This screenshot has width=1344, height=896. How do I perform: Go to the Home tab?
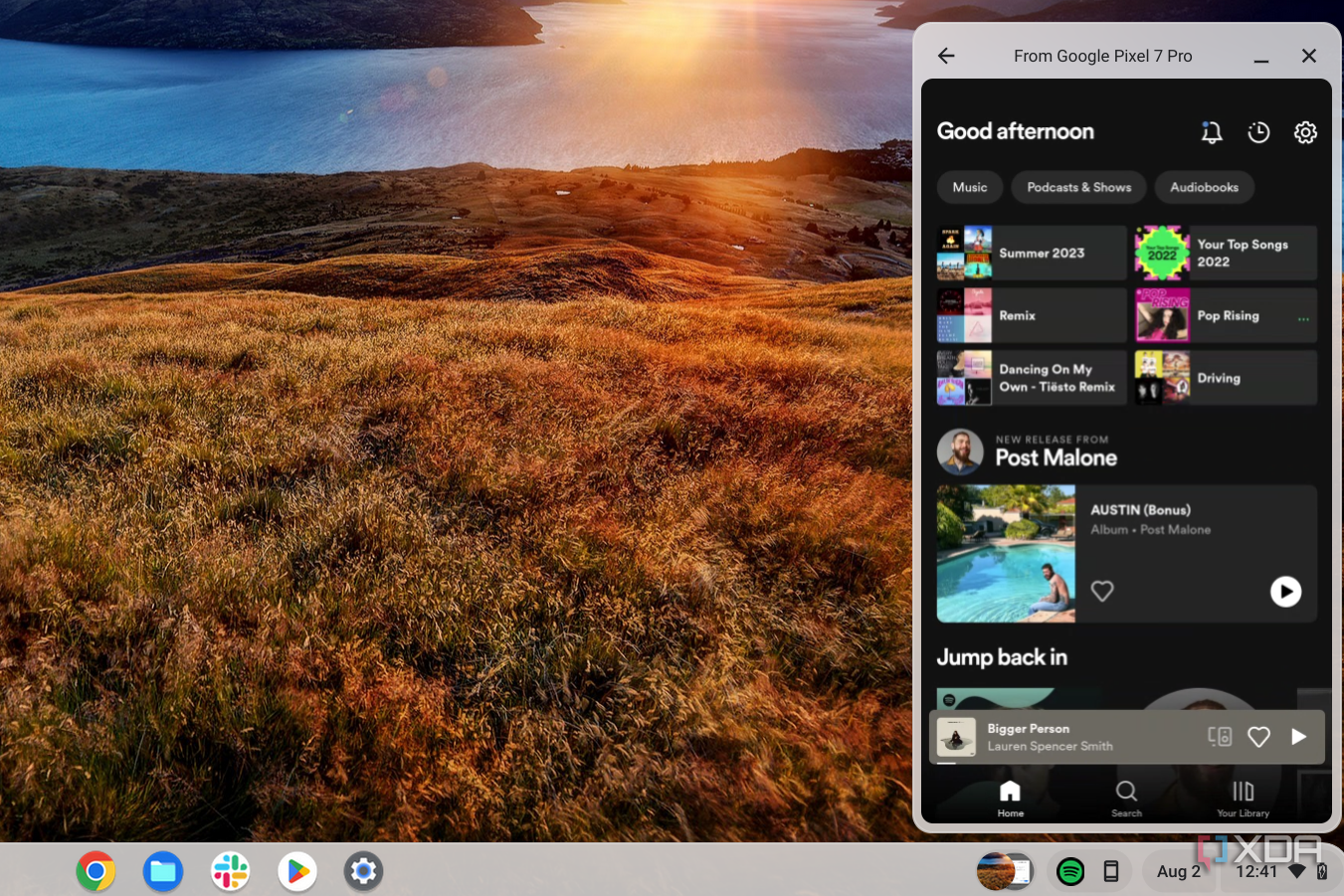pyautogui.click(x=1010, y=799)
